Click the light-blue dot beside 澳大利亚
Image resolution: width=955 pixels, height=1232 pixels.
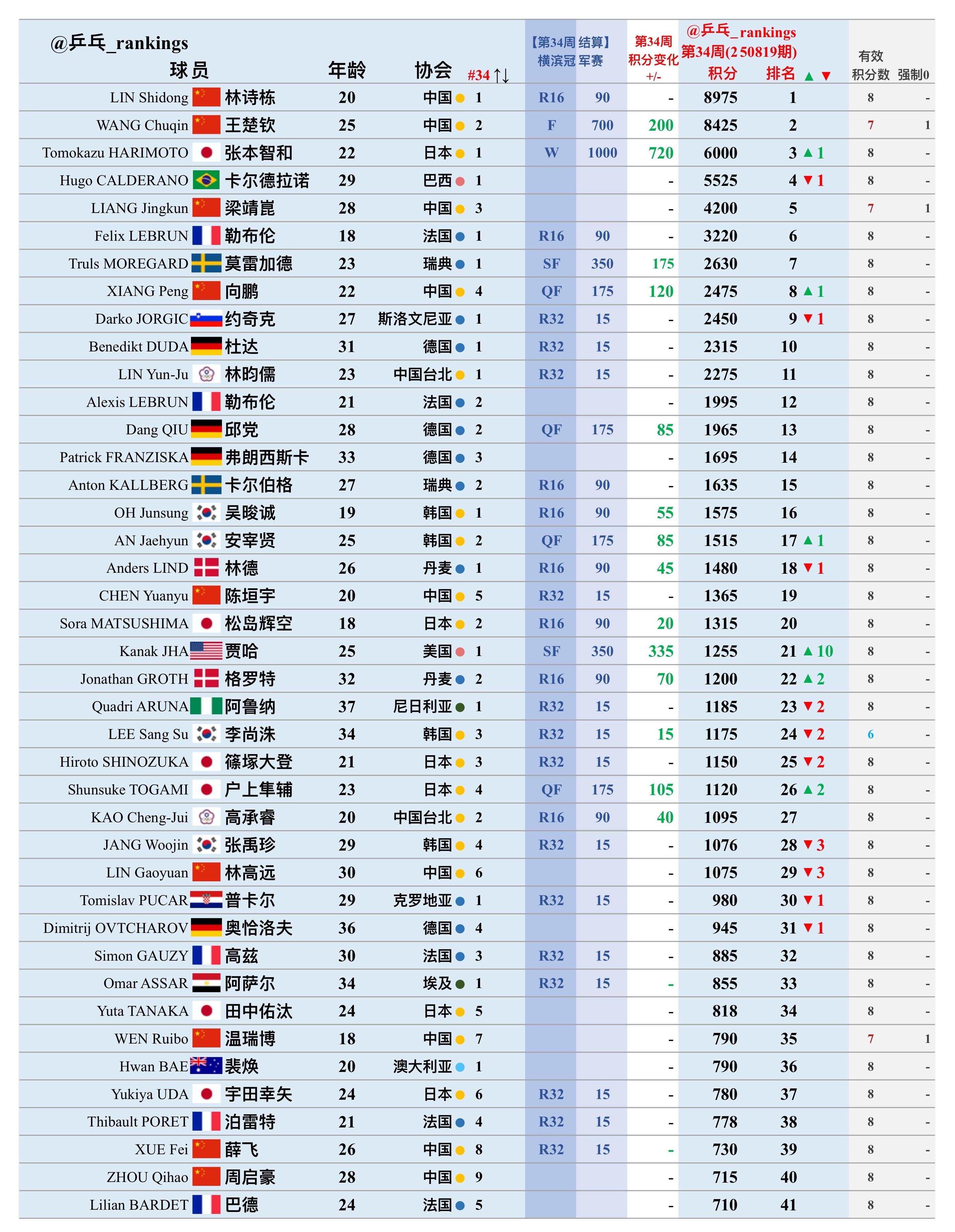coord(460,1067)
